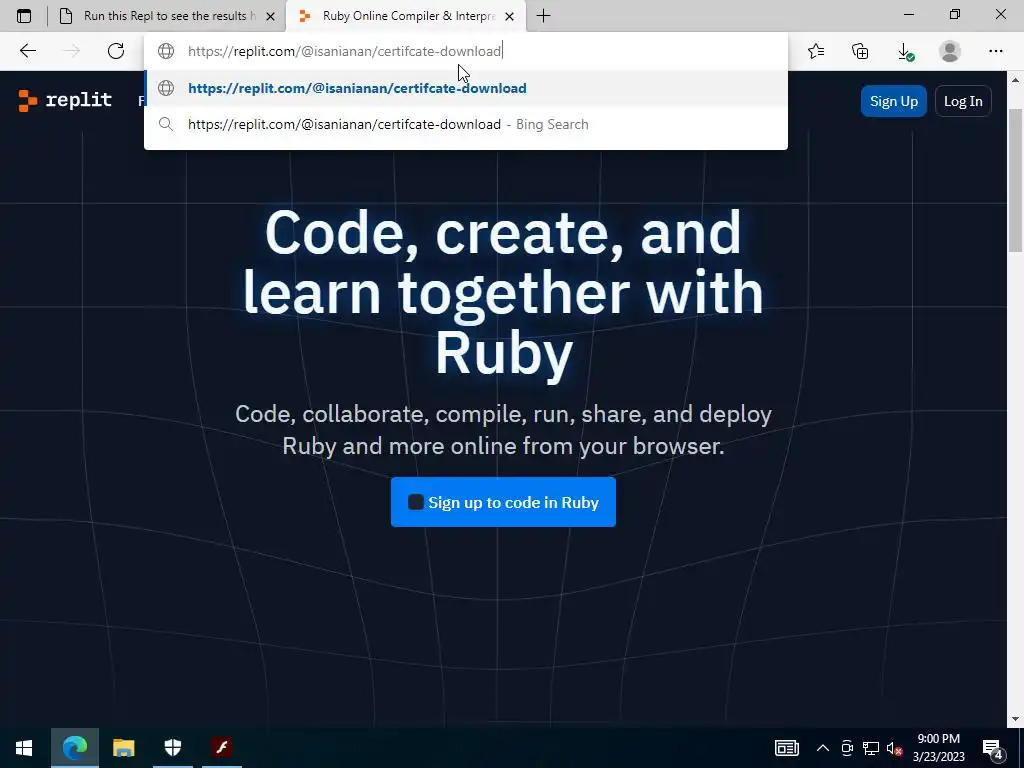Click the scrollbar down arrow
1024x768 pixels.
[1016, 719]
